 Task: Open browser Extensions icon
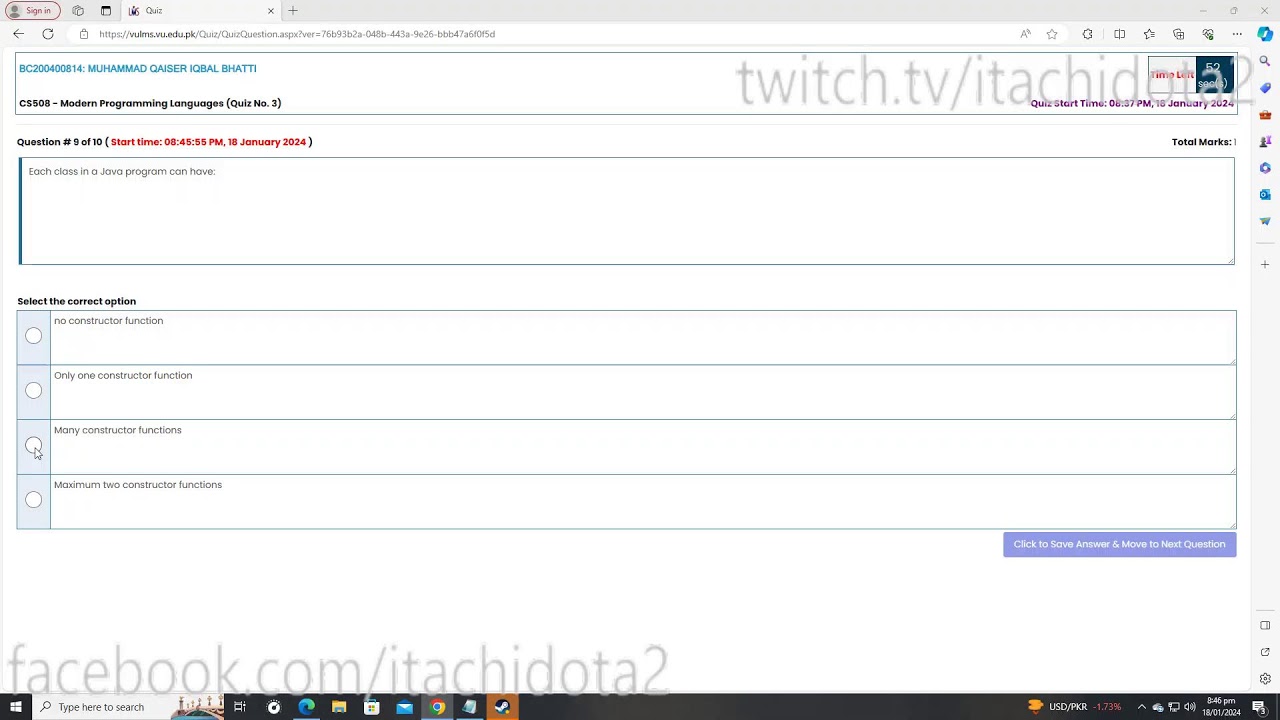1088,34
